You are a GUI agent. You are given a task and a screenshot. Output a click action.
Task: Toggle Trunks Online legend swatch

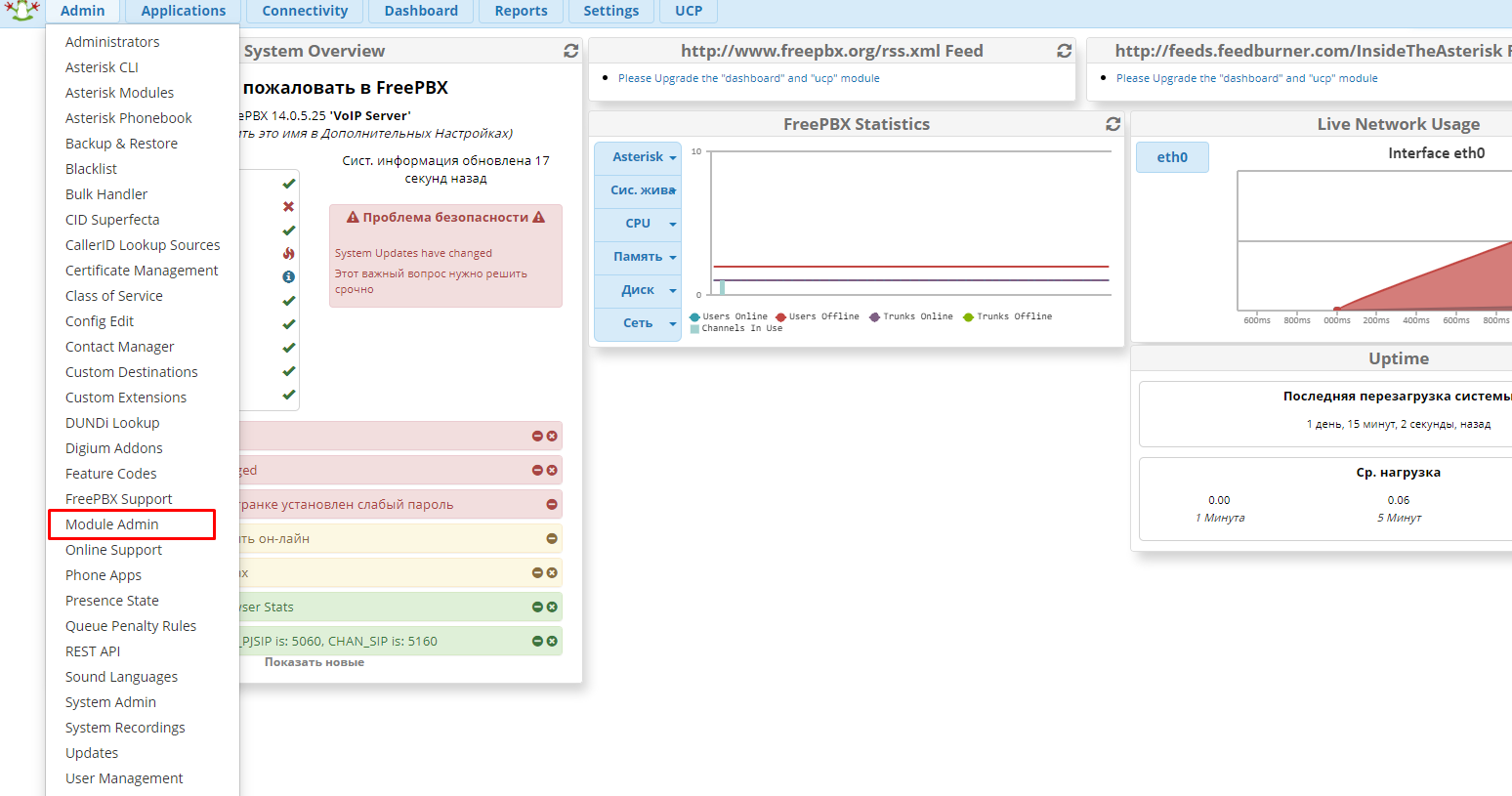(875, 316)
